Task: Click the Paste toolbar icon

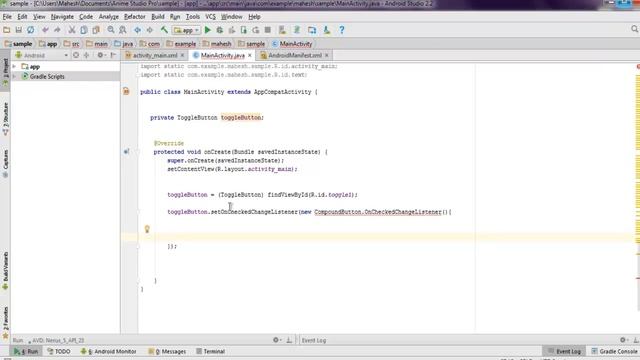Action: (x=96, y=30)
